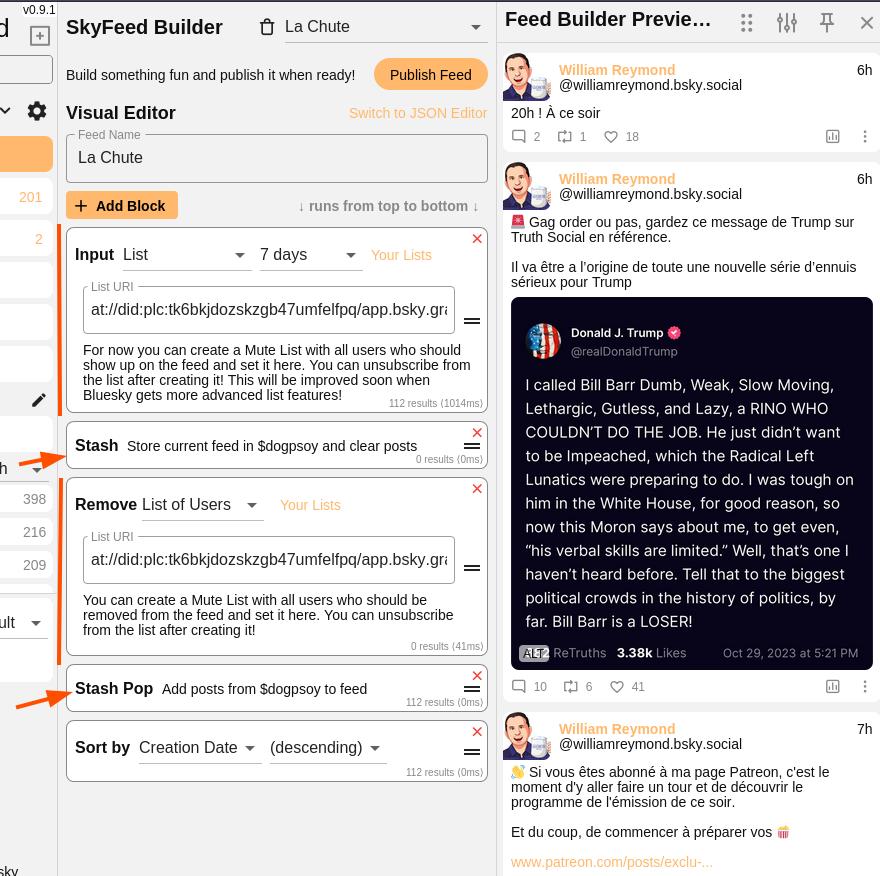Close the Feed Builder Preview panel

pos(867,23)
